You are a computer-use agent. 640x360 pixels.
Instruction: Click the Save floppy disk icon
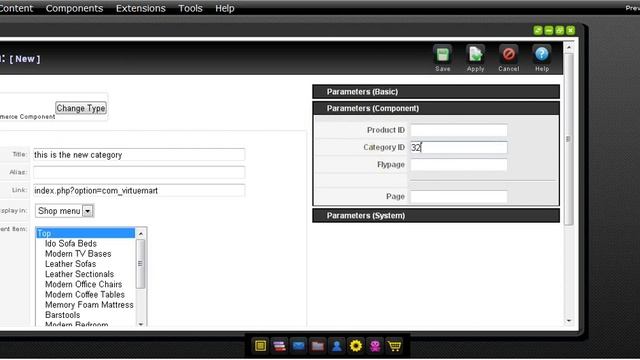(x=442, y=54)
